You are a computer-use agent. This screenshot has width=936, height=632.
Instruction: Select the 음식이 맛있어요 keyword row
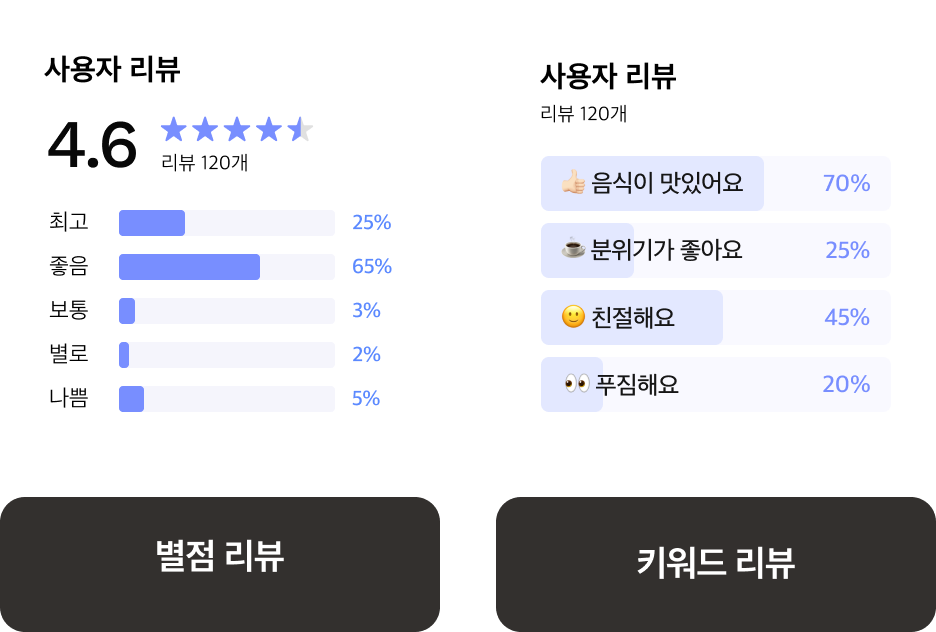[x=715, y=183]
